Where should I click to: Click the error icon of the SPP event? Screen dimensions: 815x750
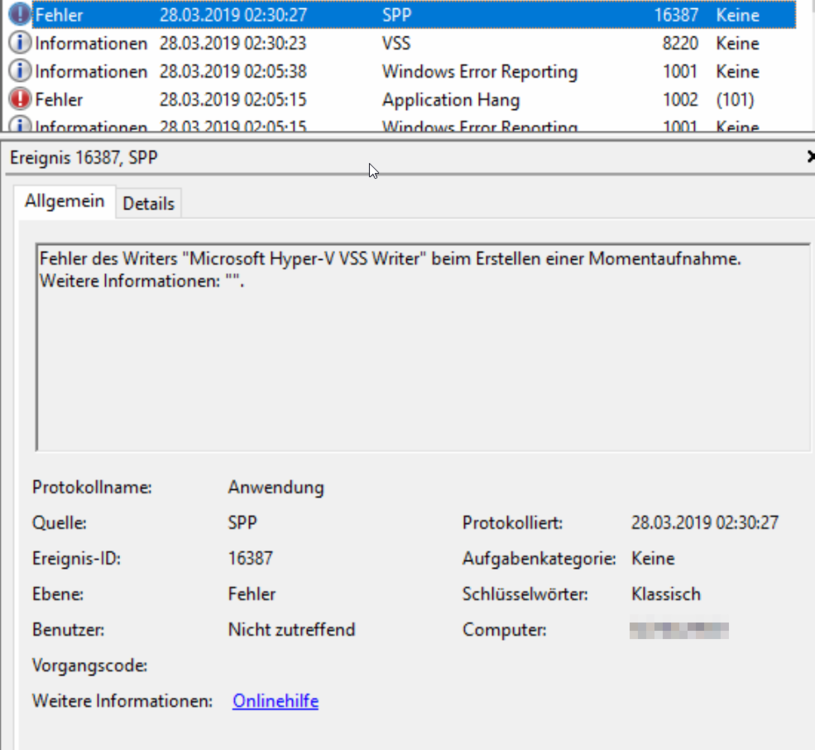tap(19, 15)
